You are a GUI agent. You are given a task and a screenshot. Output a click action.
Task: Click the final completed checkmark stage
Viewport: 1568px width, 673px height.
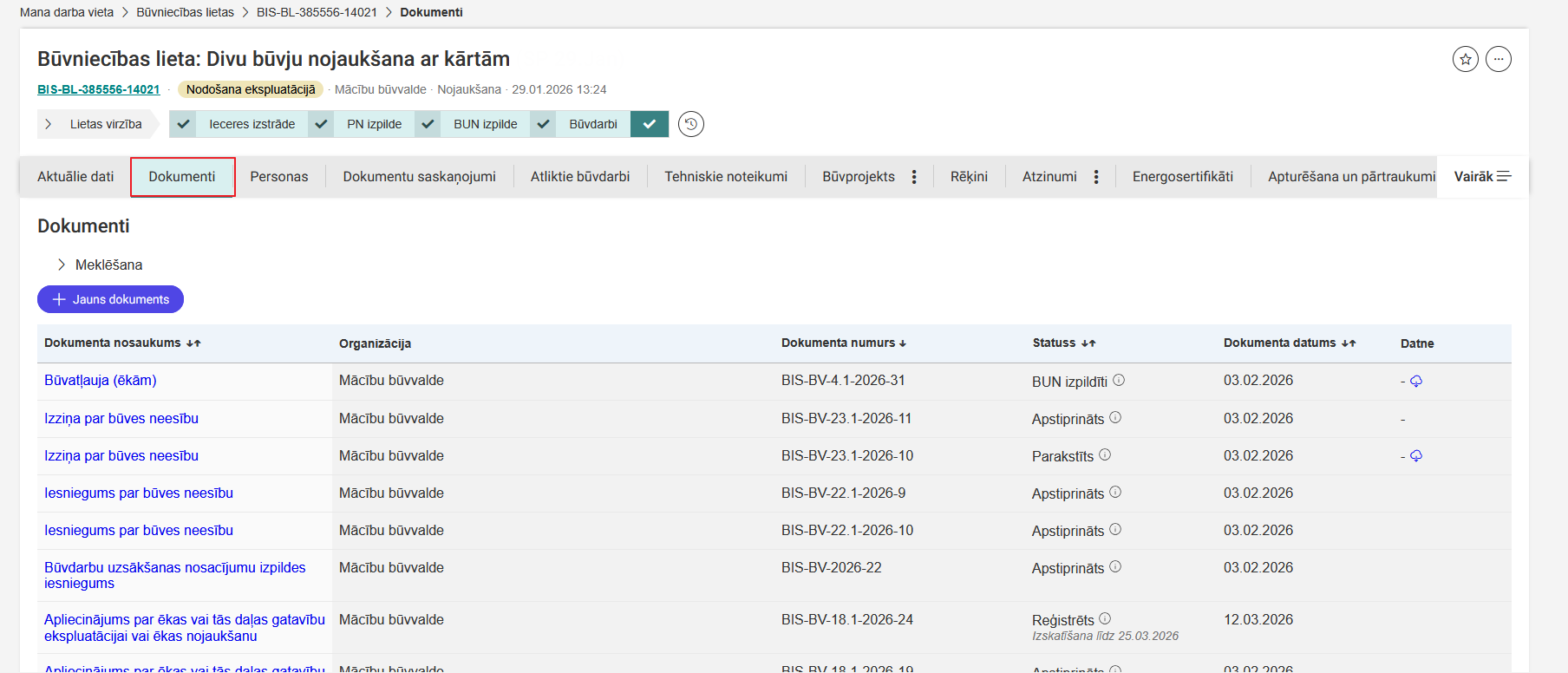click(x=650, y=124)
